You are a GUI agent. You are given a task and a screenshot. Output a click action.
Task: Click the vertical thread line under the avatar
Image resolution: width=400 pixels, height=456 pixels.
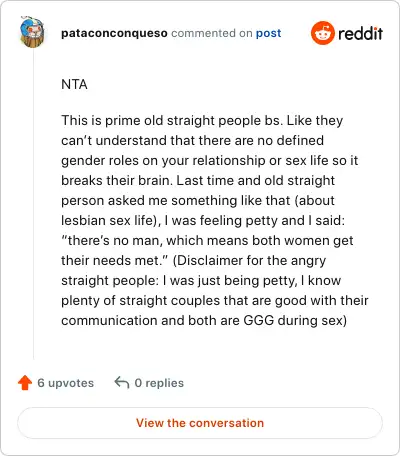(33, 203)
